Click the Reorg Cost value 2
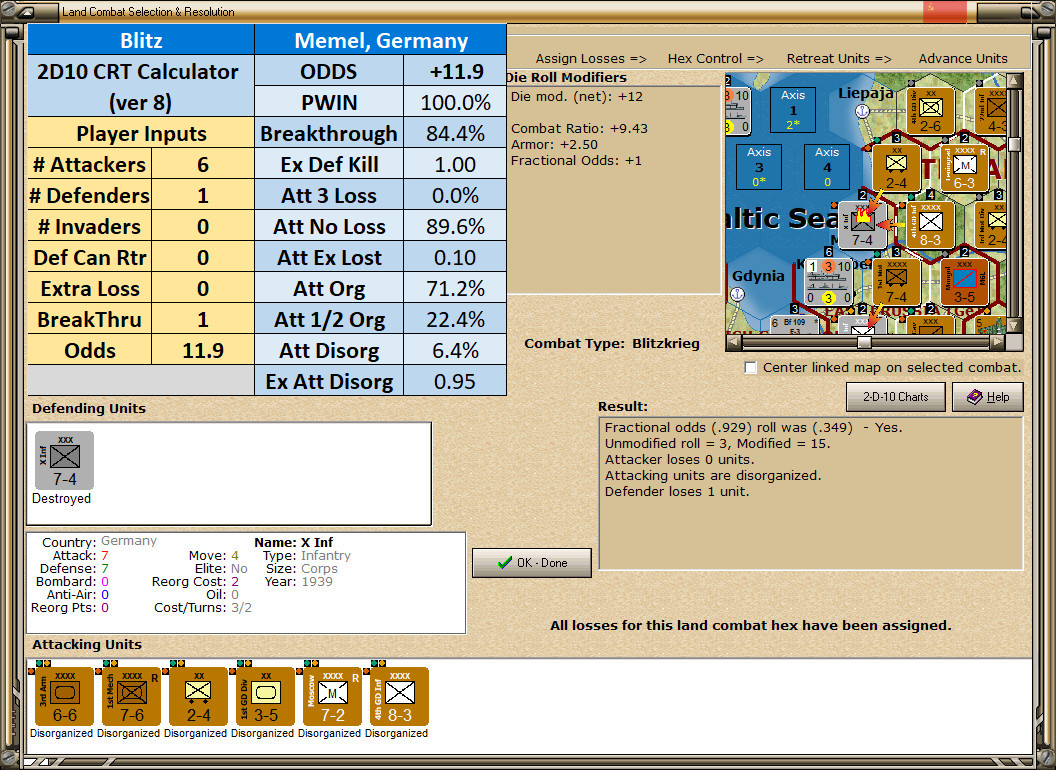Viewport: 1056px width, 770px height. [x=234, y=581]
